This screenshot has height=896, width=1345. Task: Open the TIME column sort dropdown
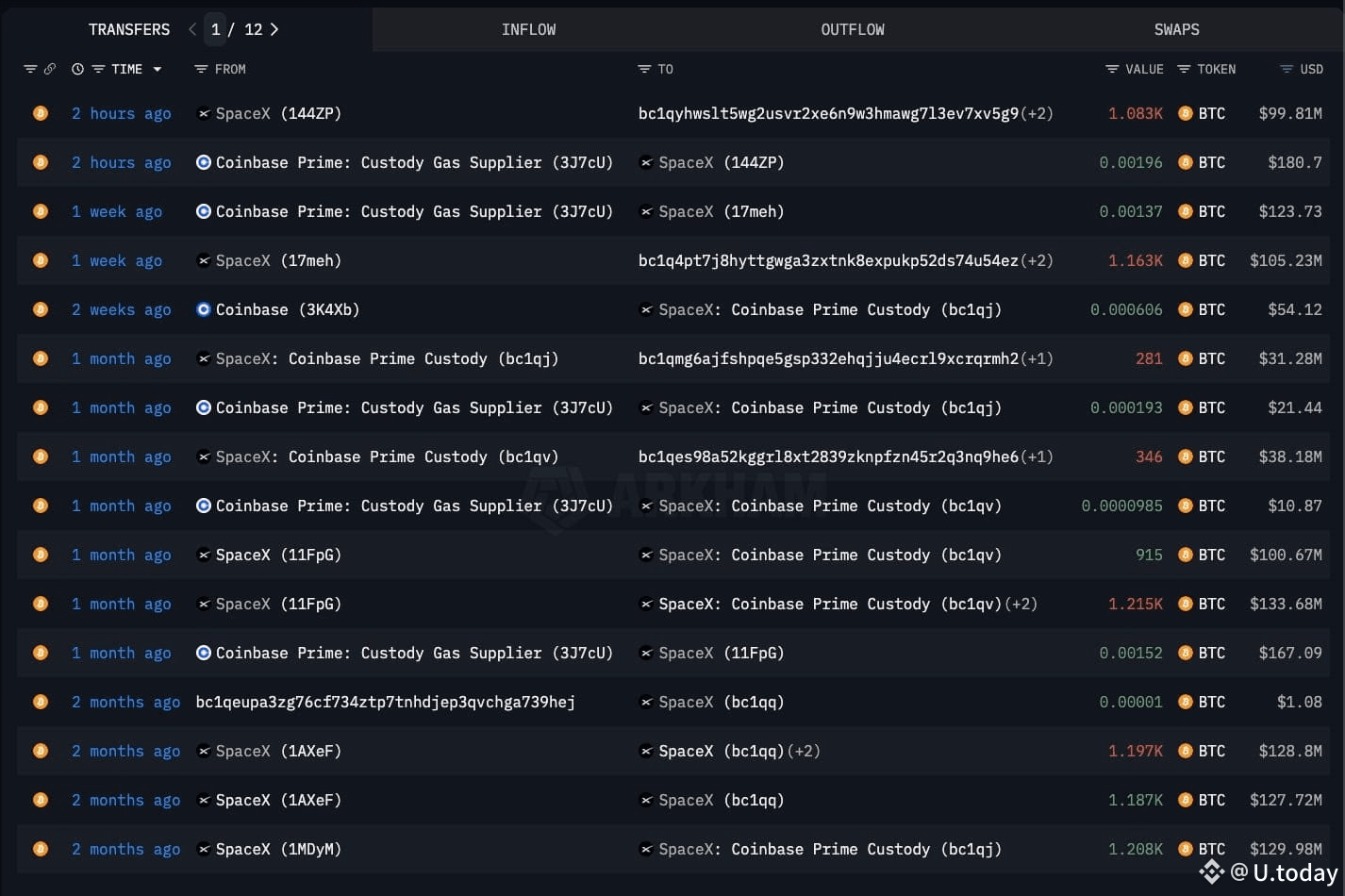point(157,69)
